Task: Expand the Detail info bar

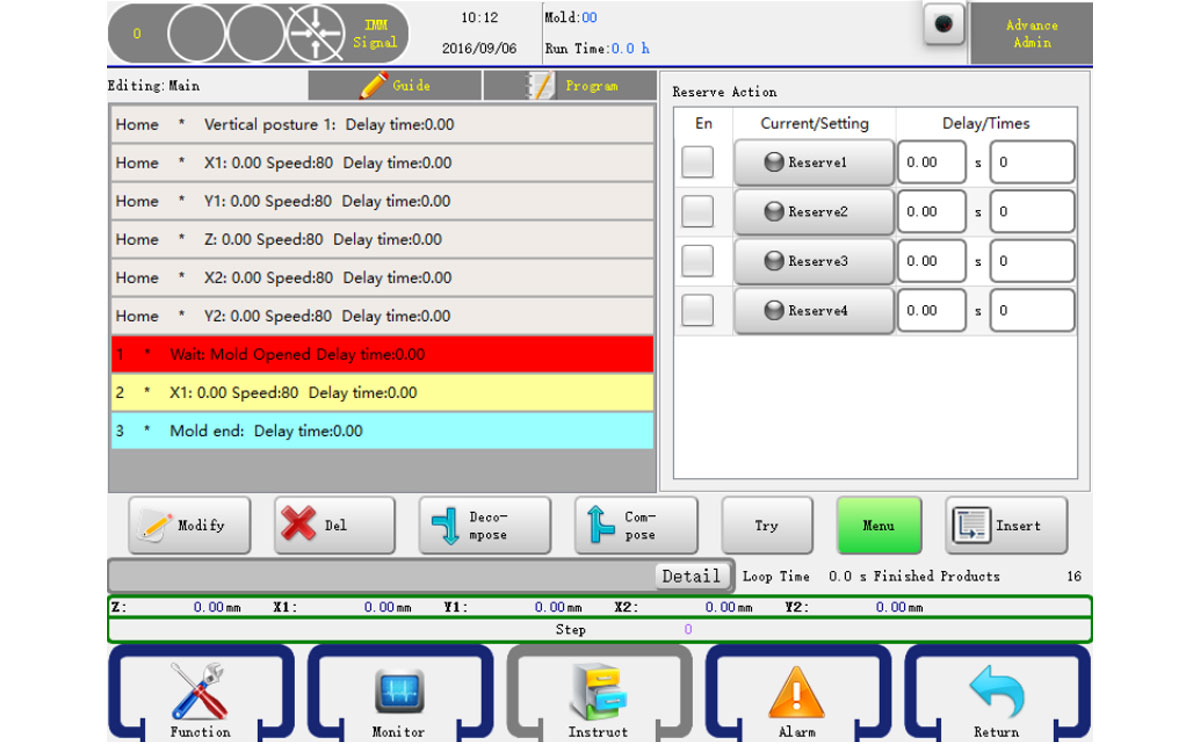Action: point(690,576)
